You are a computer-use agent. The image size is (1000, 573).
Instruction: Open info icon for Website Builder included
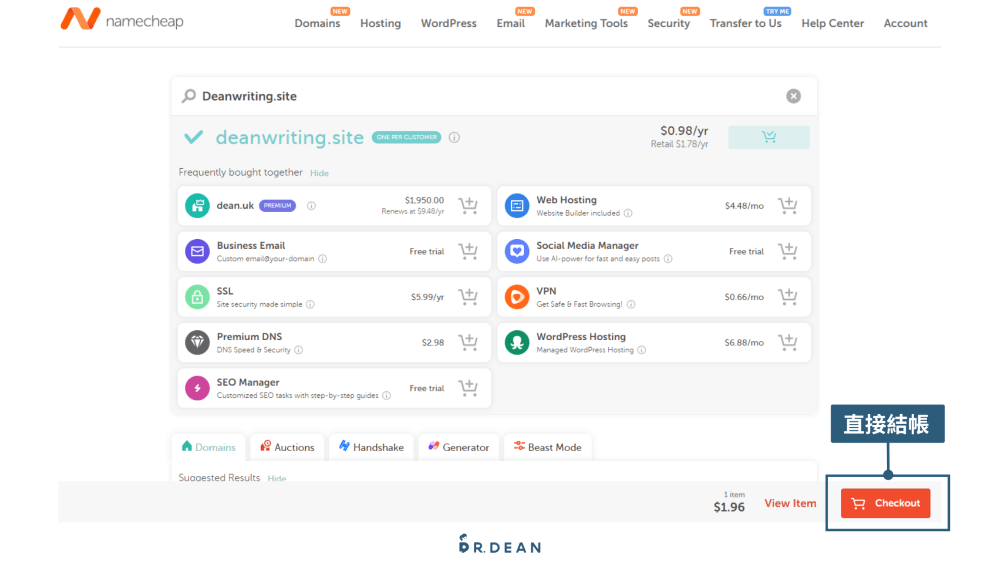[x=628, y=213]
